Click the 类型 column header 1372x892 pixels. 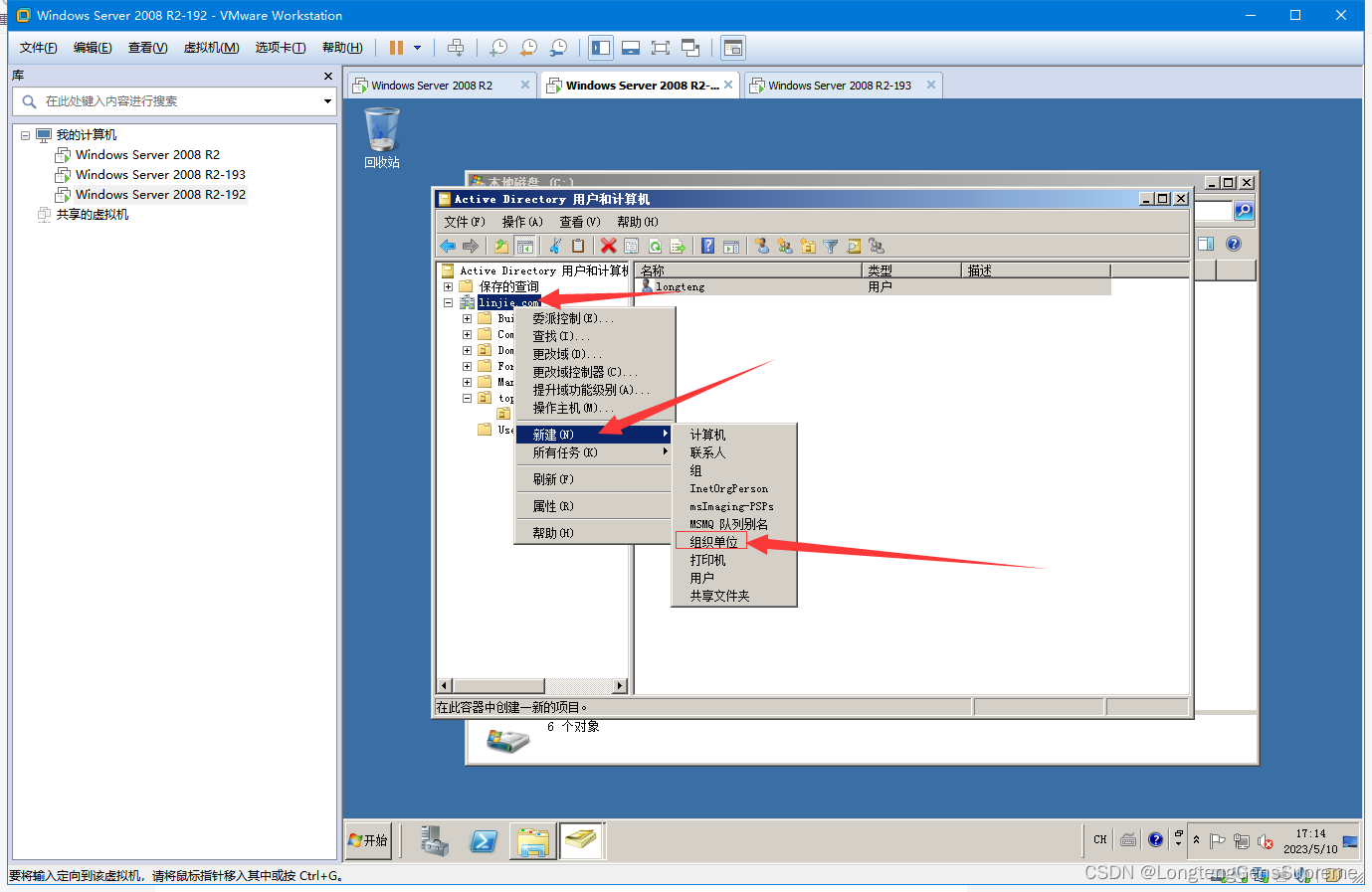[x=912, y=270]
